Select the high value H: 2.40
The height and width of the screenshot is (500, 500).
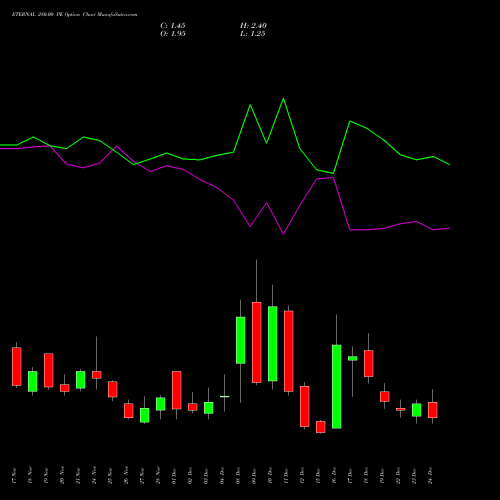253,26
